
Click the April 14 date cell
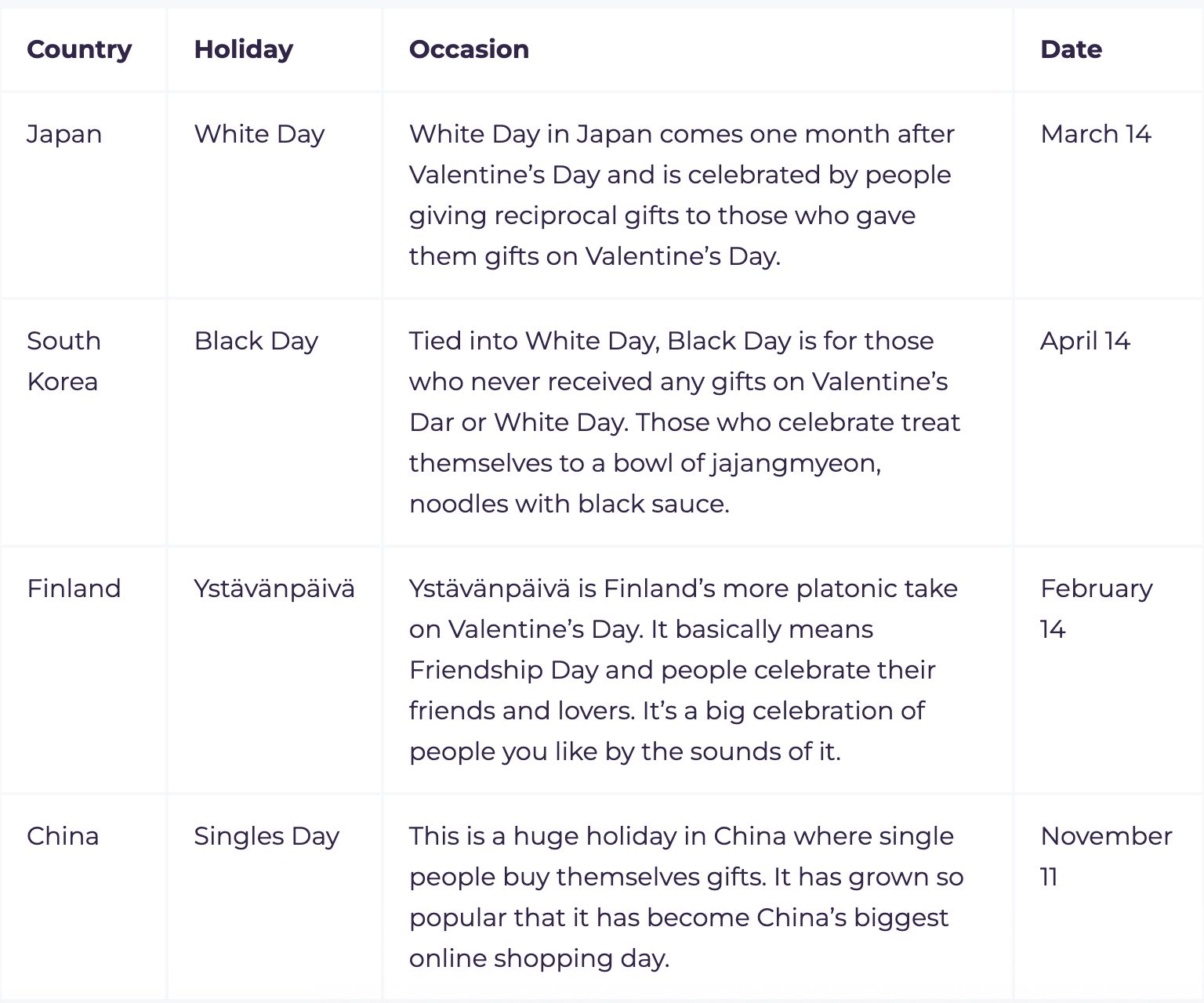[x=1085, y=342]
